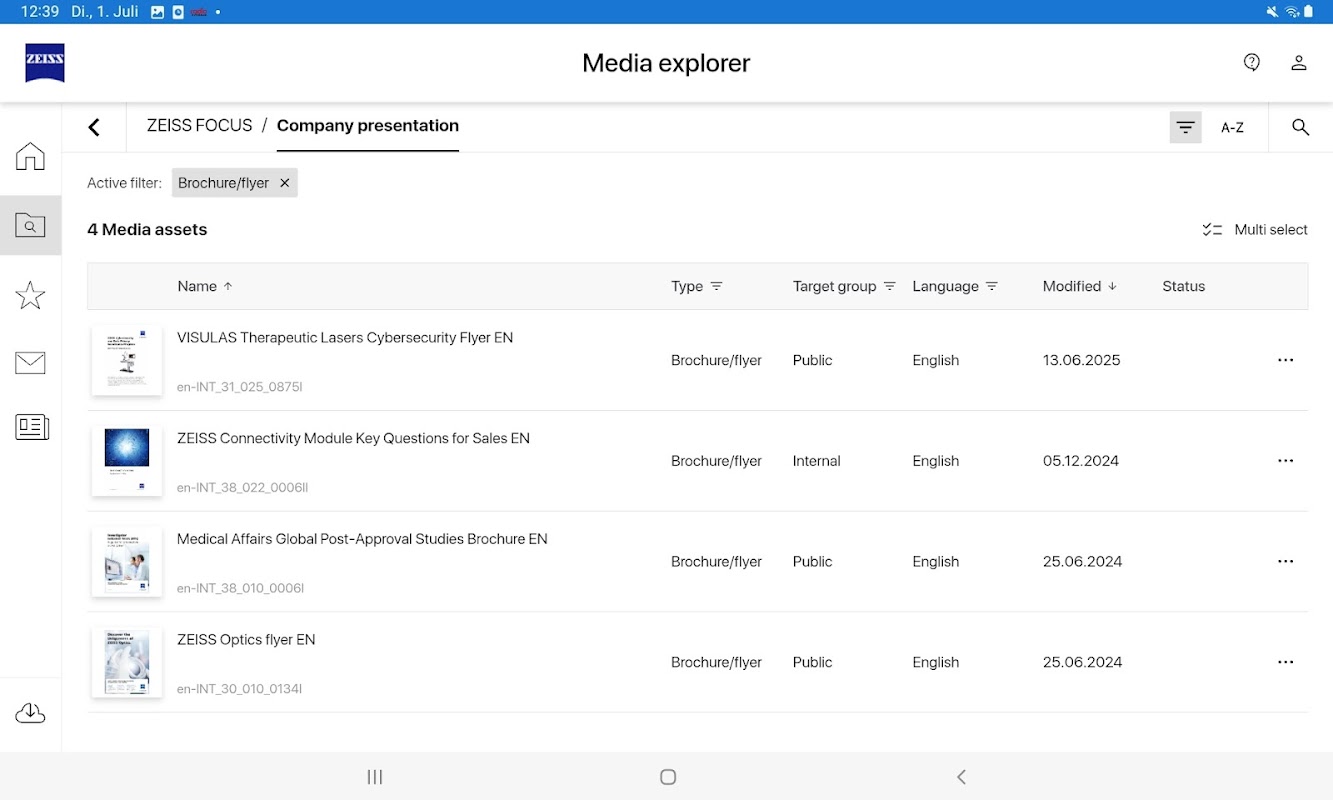Image resolution: width=1333 pixels, height=800 pixels.
Task: Open the news icon in the sidebar
Action: 31,427
